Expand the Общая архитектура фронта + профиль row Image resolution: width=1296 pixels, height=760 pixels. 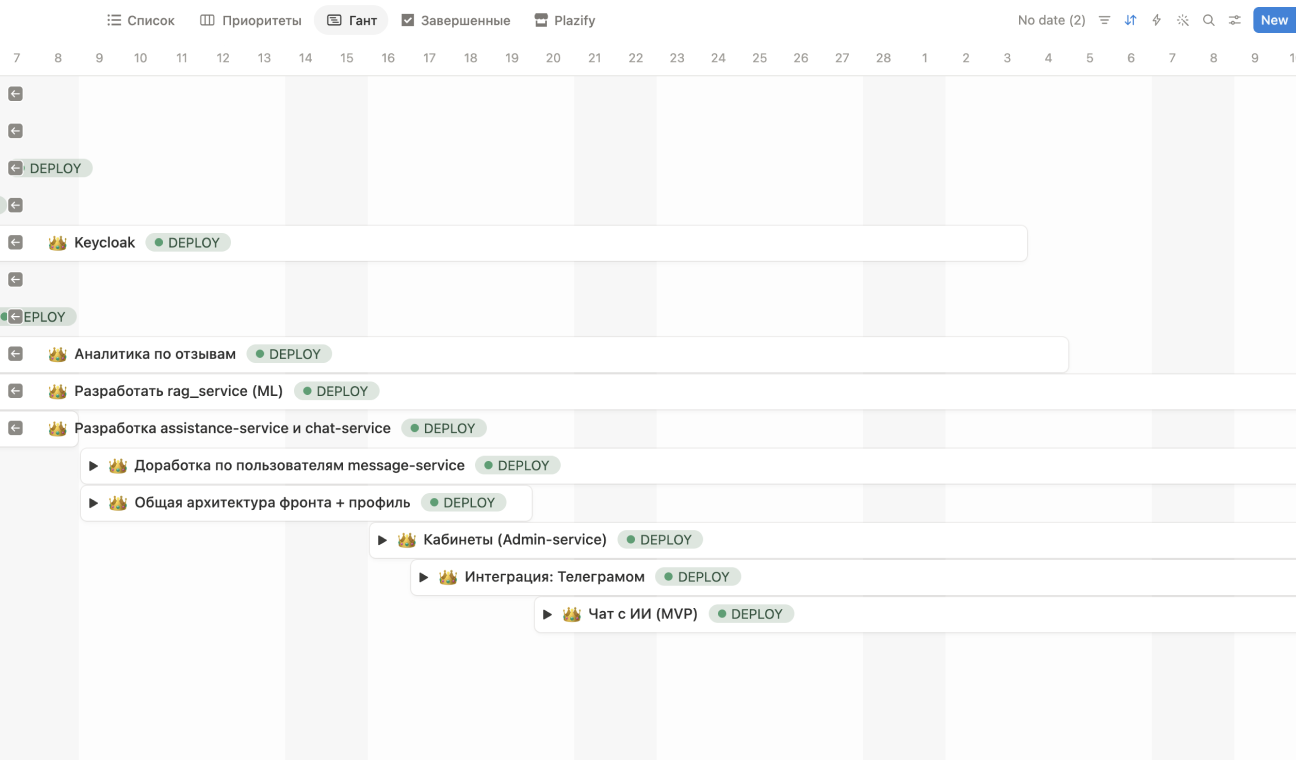click(x=93, y=503)
